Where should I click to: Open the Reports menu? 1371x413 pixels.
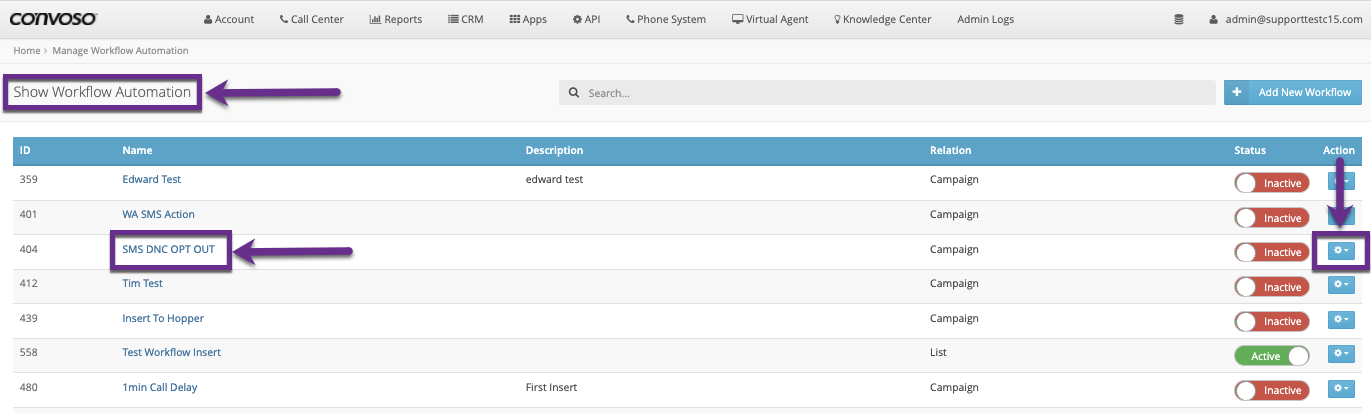pyautogui.click(x=395, y=19)
